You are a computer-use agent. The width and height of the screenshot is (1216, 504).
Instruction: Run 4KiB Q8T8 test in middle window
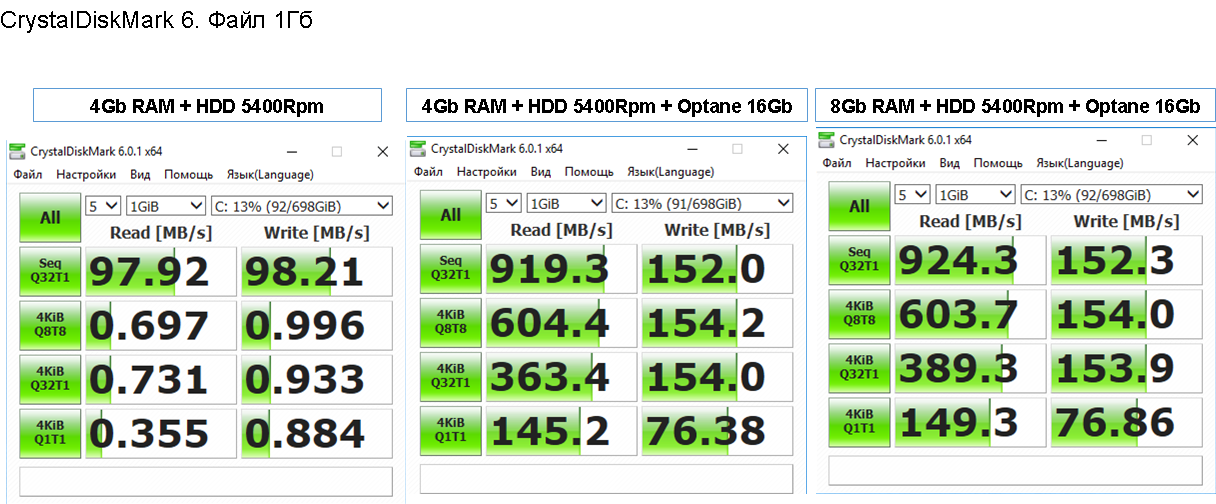pyautogui.click(x=450, y=322)
